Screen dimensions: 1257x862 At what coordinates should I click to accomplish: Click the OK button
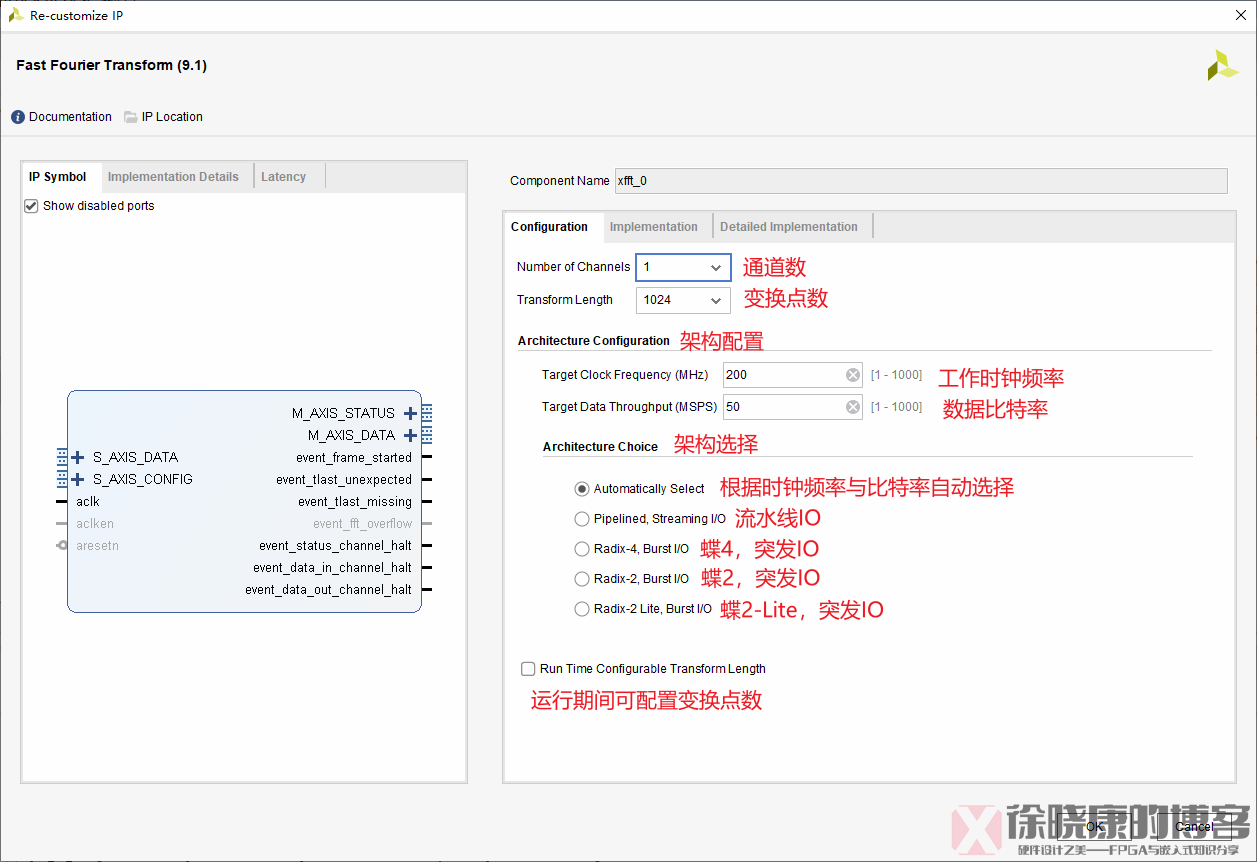(1094, 826)
